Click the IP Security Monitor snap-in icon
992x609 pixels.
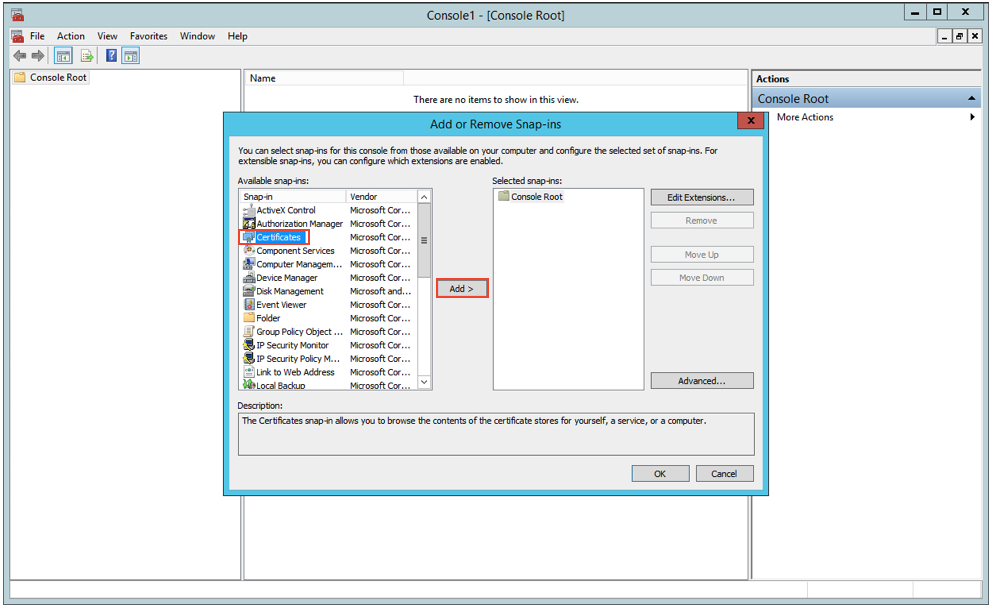pos(249,345)
